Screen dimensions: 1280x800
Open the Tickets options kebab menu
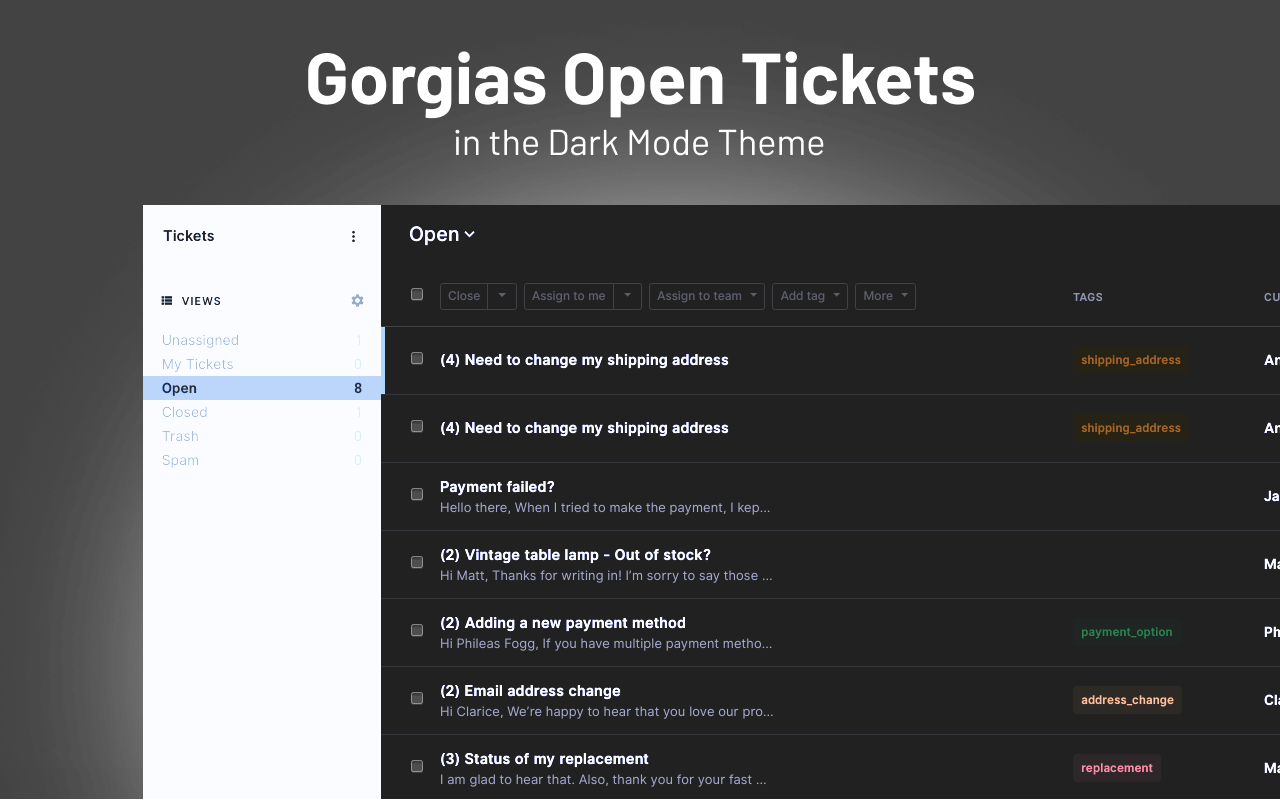(353, 236)
